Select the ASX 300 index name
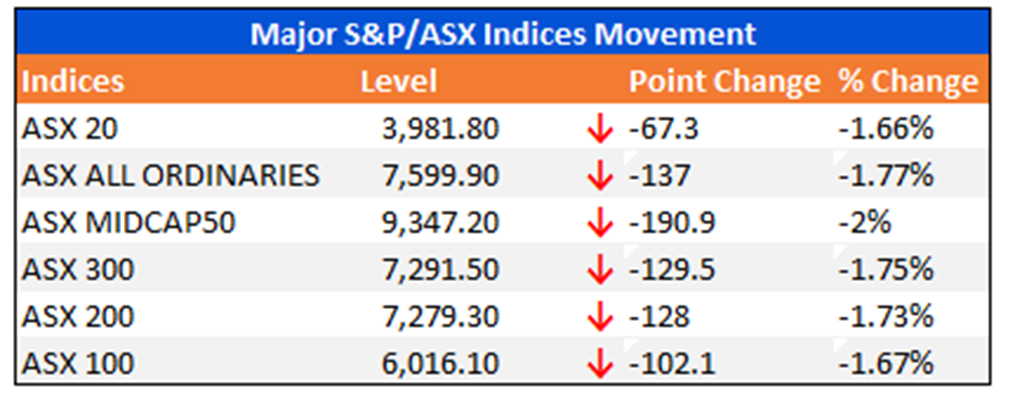Screen dimensions: 1022x395 coord(78,270)
